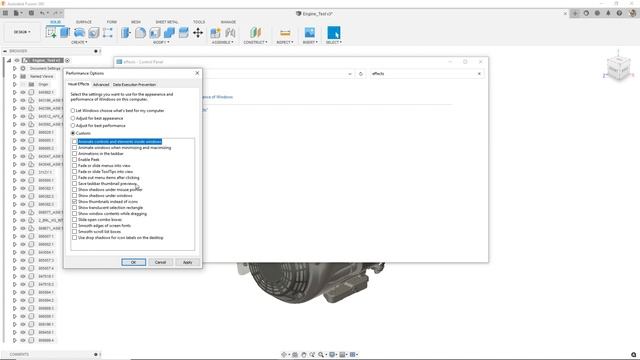Check Animate controls and elements inside windows
The width and height of the screenshot is (640, 360).
[74, 142]
